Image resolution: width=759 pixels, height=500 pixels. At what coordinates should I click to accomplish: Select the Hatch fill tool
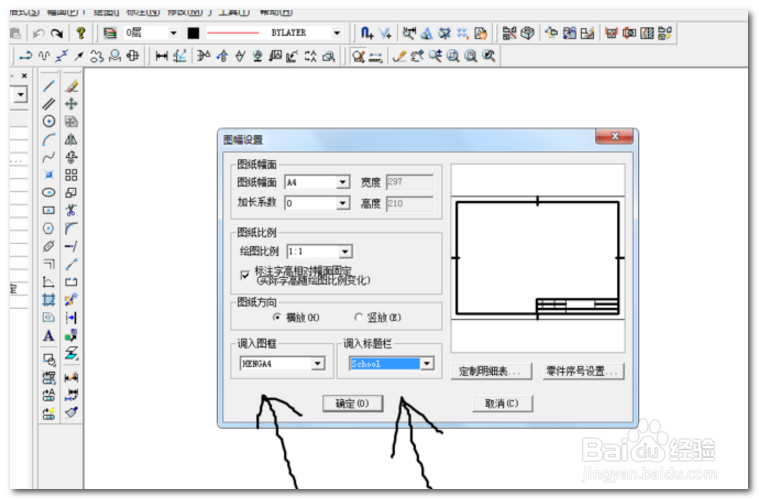tap(48, 300)
